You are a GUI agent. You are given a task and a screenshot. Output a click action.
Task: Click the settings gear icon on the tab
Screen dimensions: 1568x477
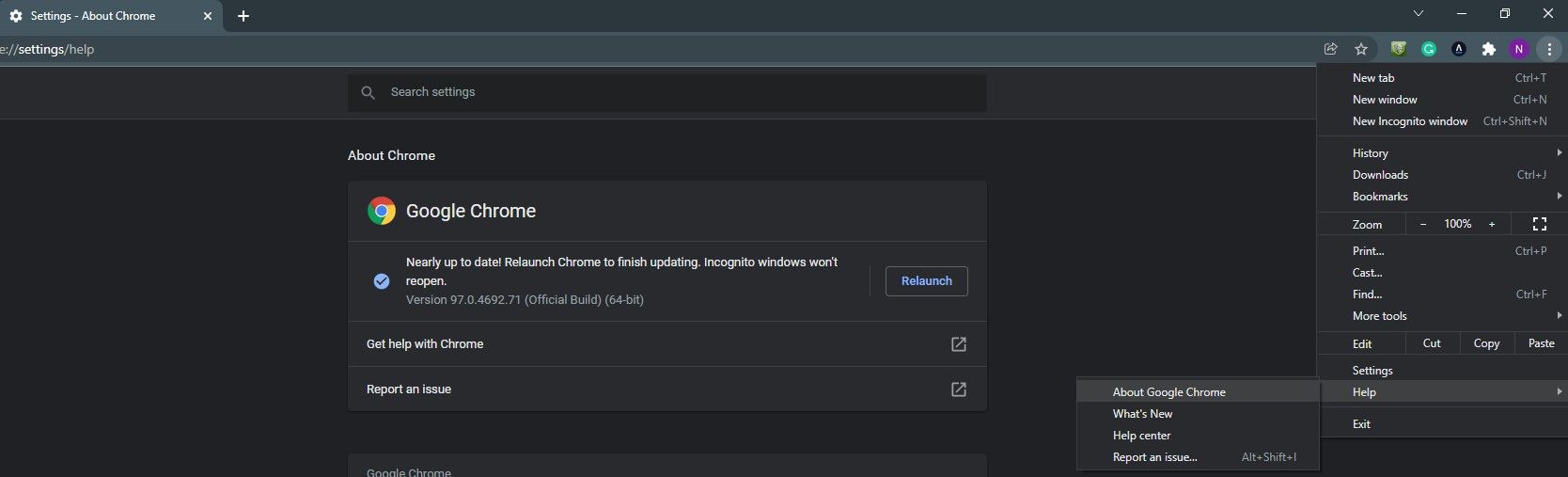16,16
